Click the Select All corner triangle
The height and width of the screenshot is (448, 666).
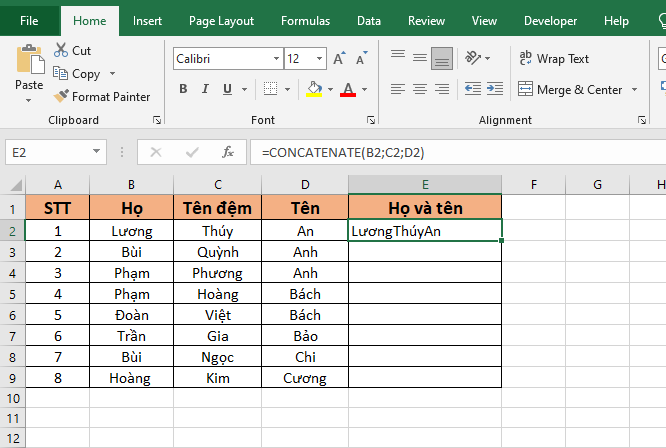(x=16, y=185)
